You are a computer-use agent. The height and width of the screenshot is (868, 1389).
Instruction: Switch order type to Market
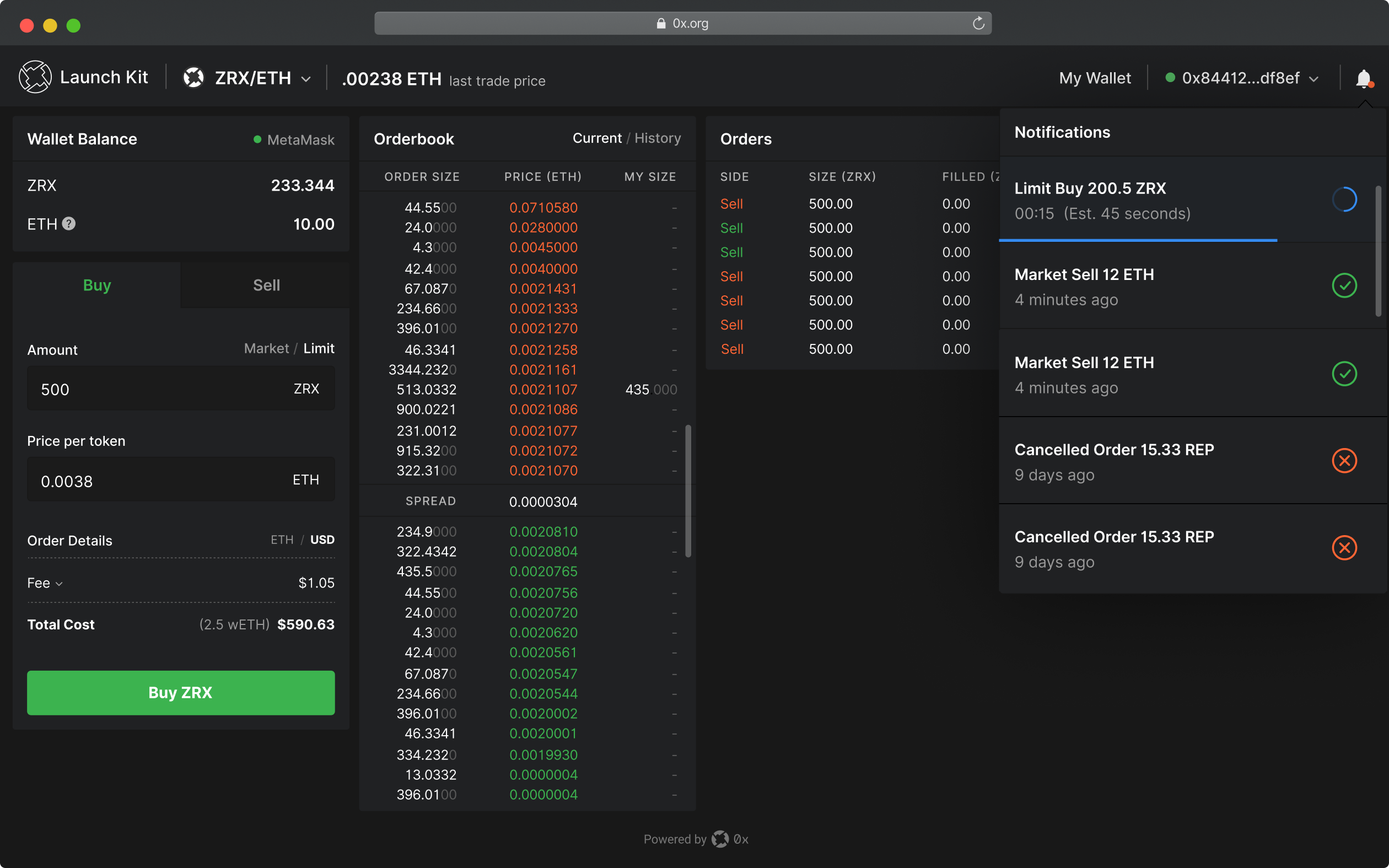pyautogui.click(x=266, y=348)
